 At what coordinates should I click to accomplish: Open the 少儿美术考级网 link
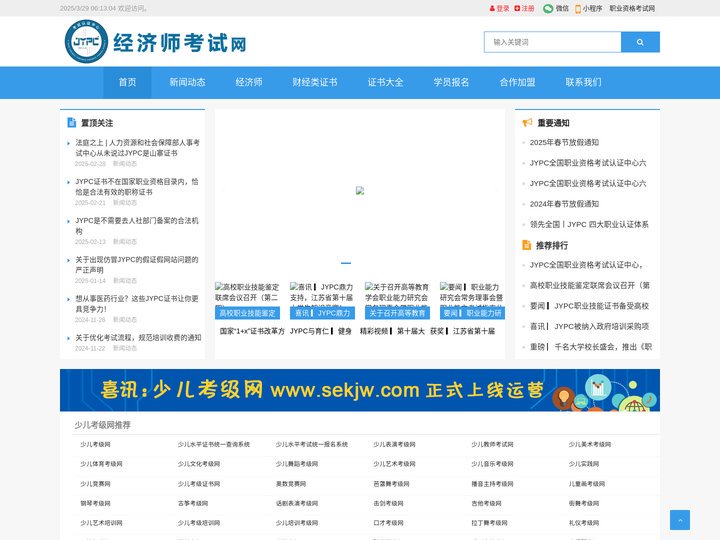[590, 444]
